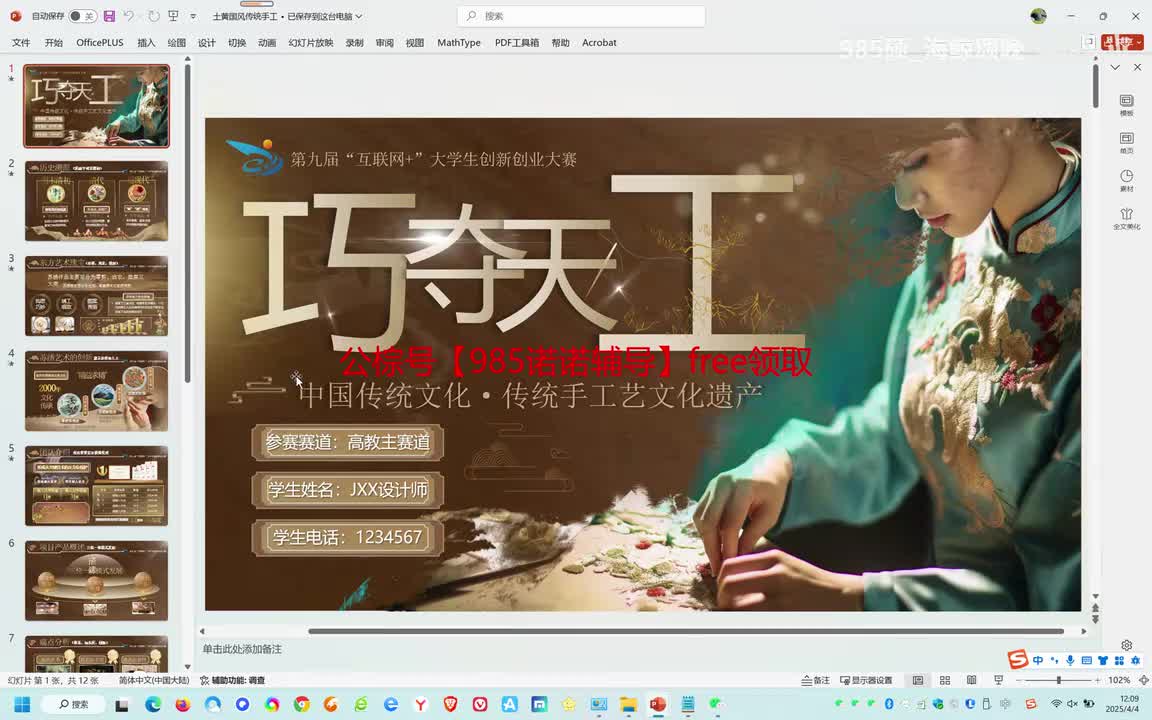
Task: Click 幻灯片 第 1 张 slide counter
Action: [x=53, y=680]
